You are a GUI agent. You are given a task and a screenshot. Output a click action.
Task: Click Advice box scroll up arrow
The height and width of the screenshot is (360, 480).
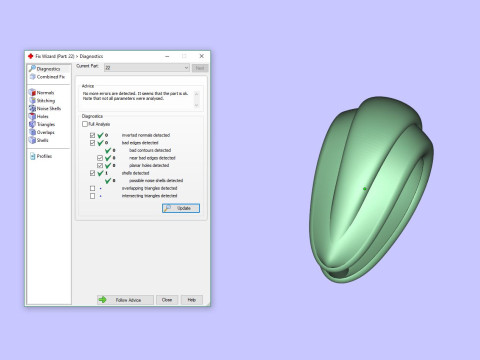pos(196,94)
